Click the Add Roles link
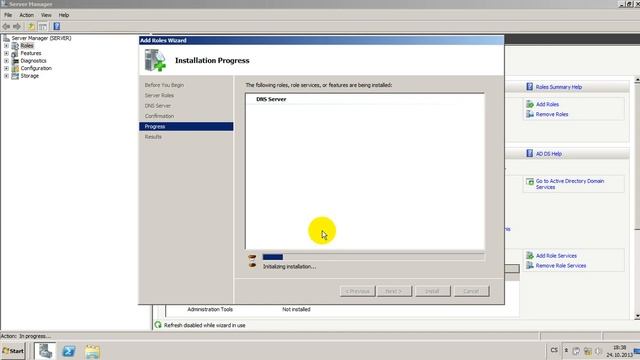The image size is (640, 360). pos(547,104)
